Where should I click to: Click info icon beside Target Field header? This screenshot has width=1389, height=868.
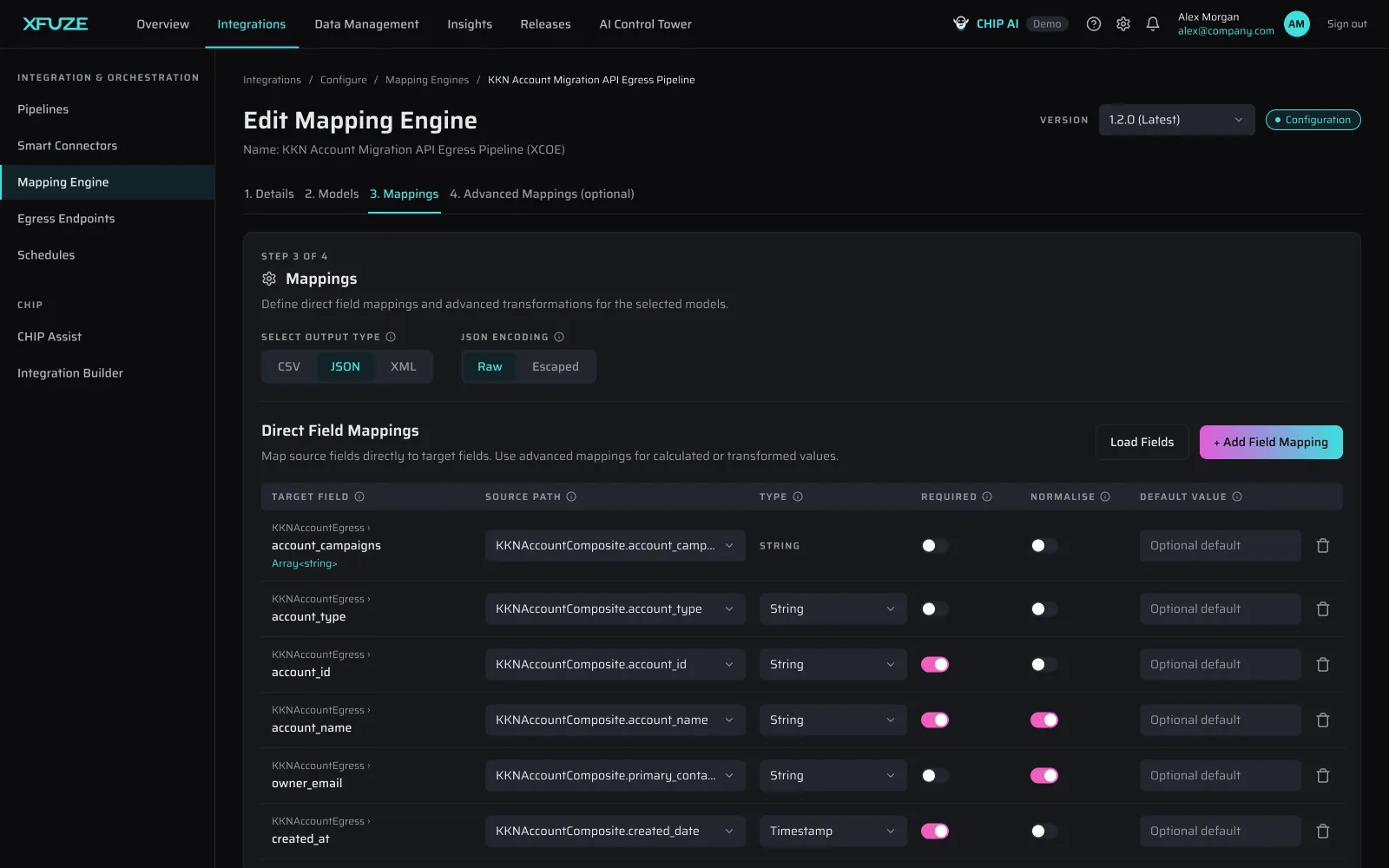[x=359, y=496]
